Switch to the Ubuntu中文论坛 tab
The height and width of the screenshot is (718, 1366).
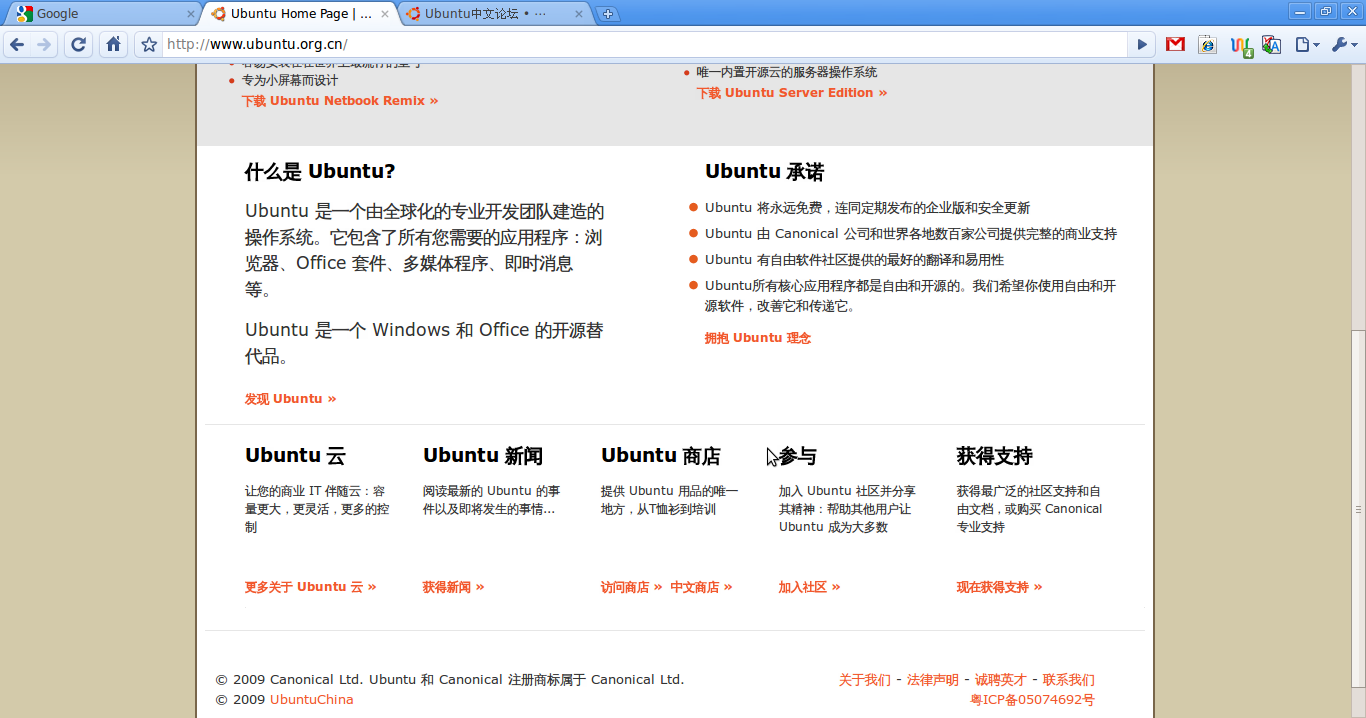click(x=494, y=14)
